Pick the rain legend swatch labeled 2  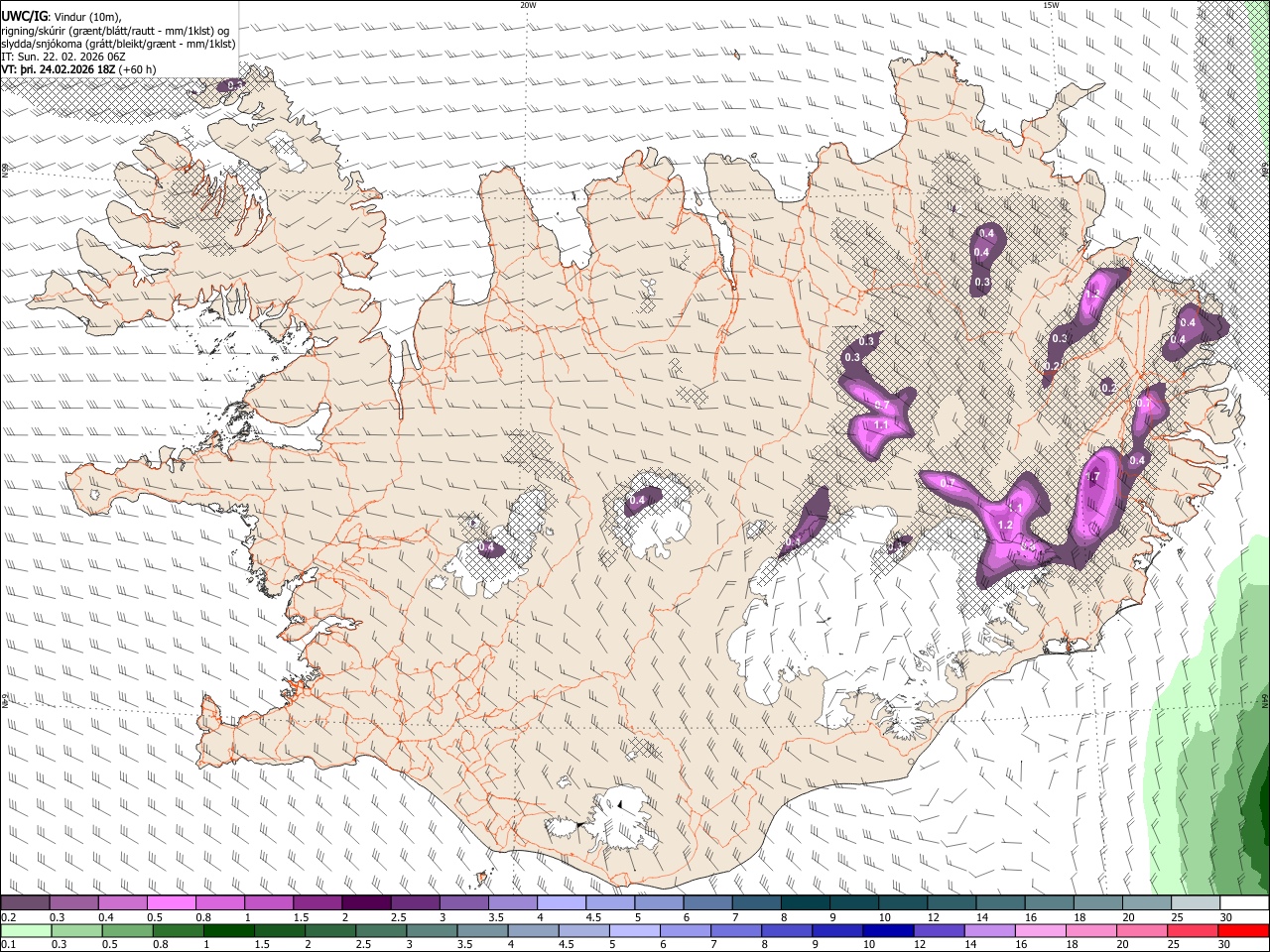[330, 931]
